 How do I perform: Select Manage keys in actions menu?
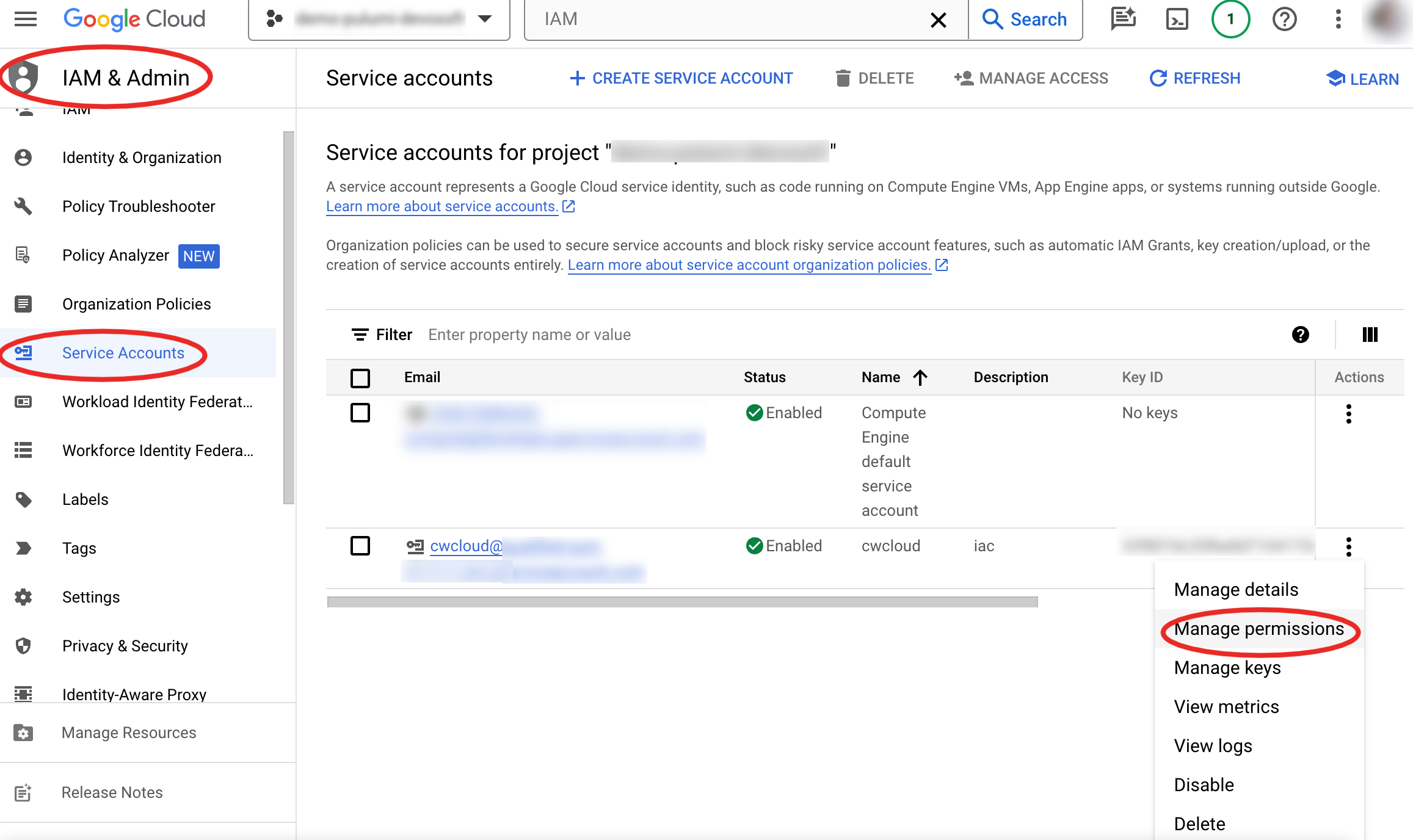(x=1227, y=668)
